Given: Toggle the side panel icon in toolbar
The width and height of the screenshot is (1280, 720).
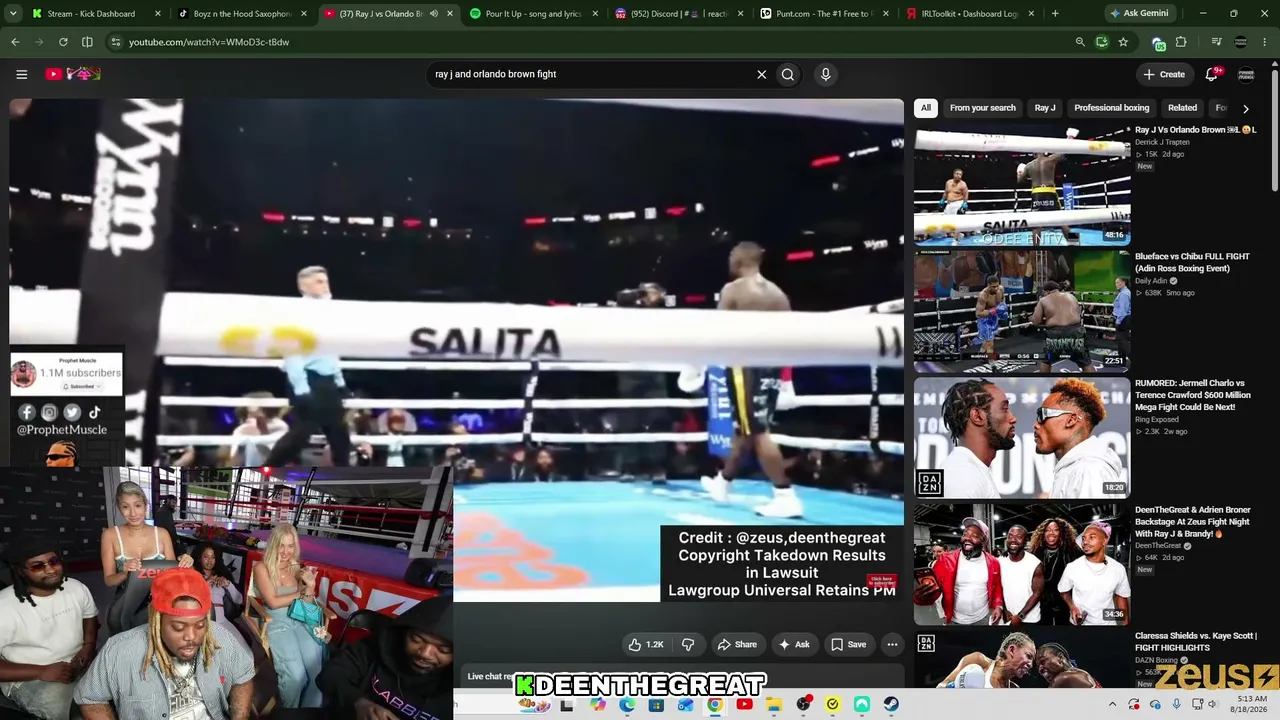Looking at the screenshot, I should click(x=87, y=42).
